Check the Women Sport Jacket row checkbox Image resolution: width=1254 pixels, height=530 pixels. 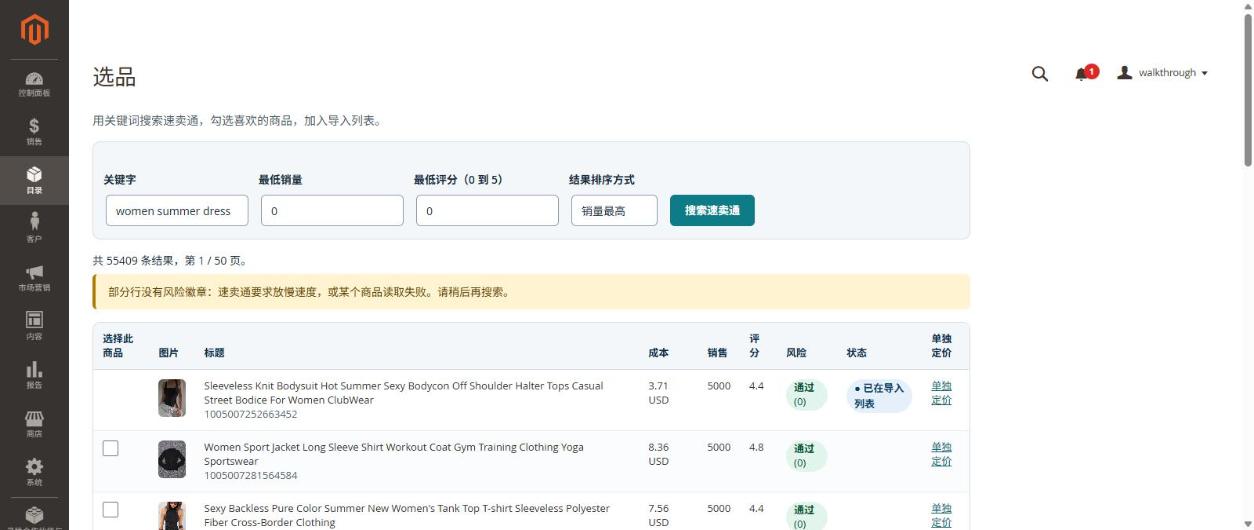111,448
